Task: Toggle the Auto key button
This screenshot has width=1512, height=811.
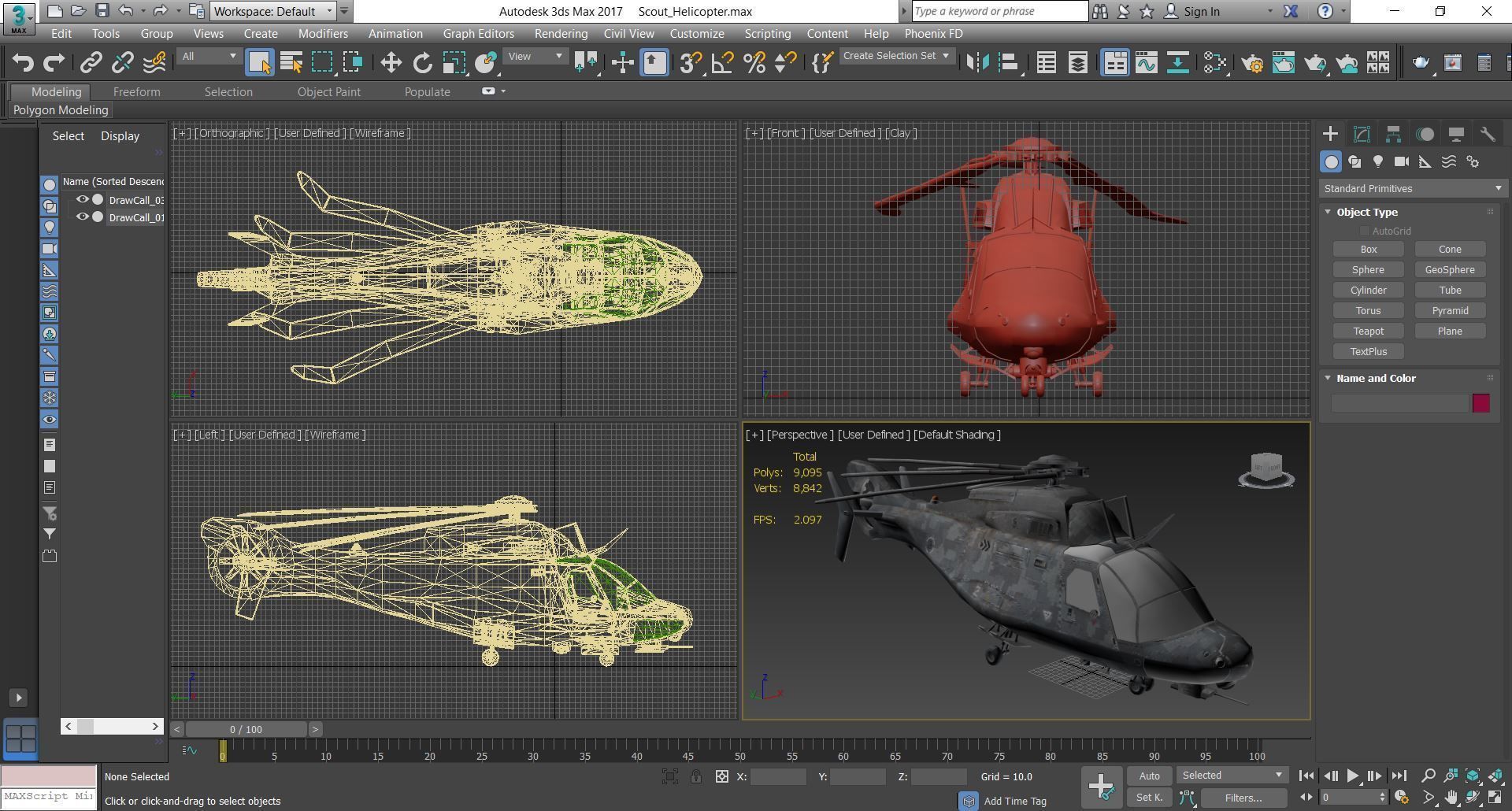Action: pyautogui.click(x=1149, y=776)
